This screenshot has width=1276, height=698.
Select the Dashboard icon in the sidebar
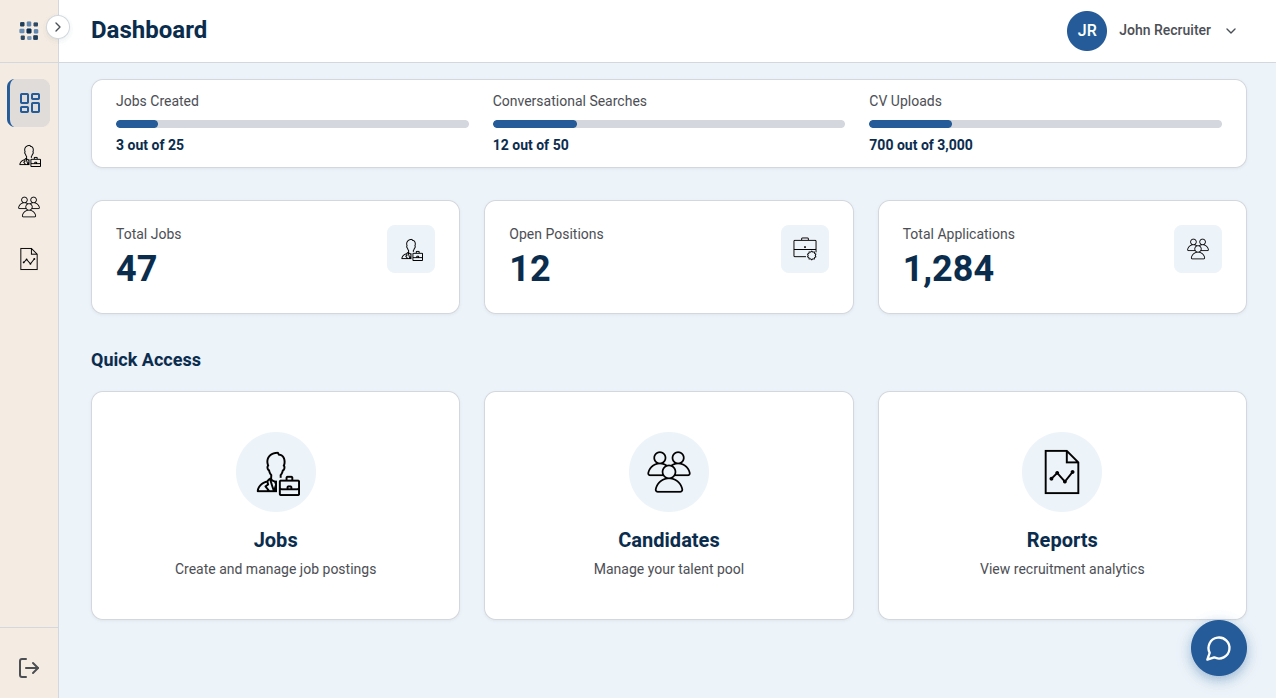pos(29,103)
